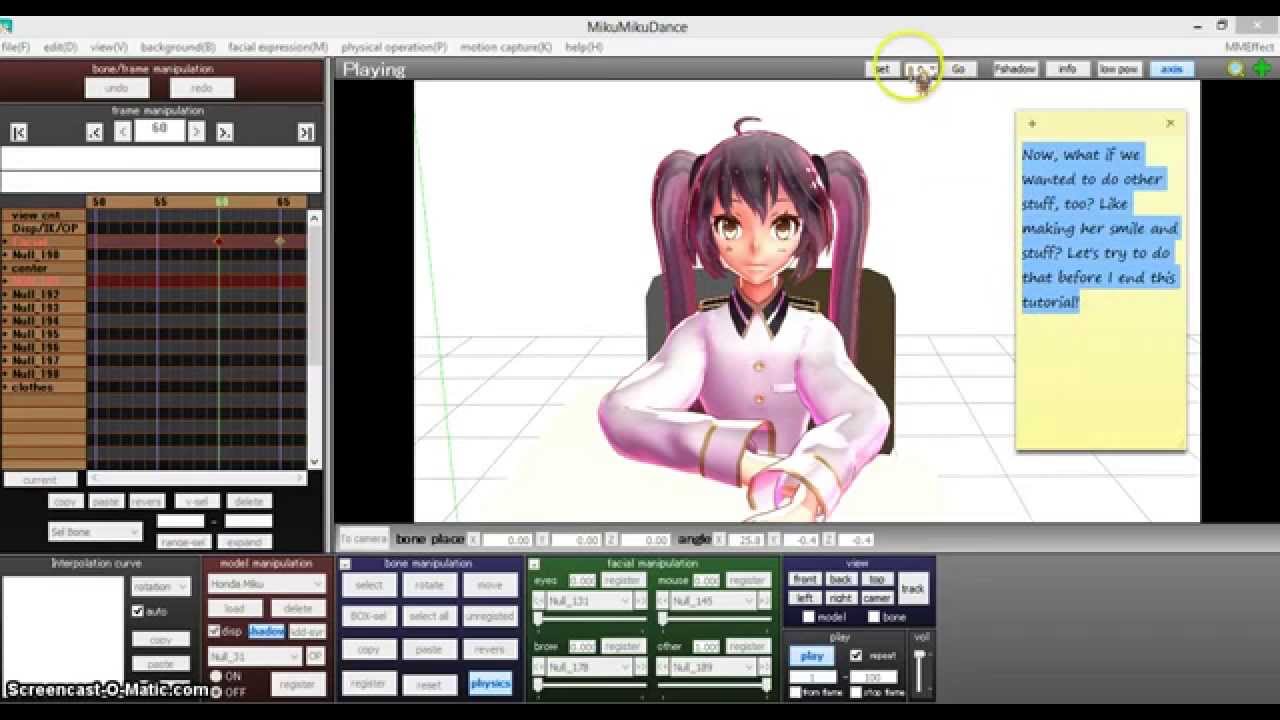Click the undo button
The image size is (1280, 720).
click(x=117, y=88)
